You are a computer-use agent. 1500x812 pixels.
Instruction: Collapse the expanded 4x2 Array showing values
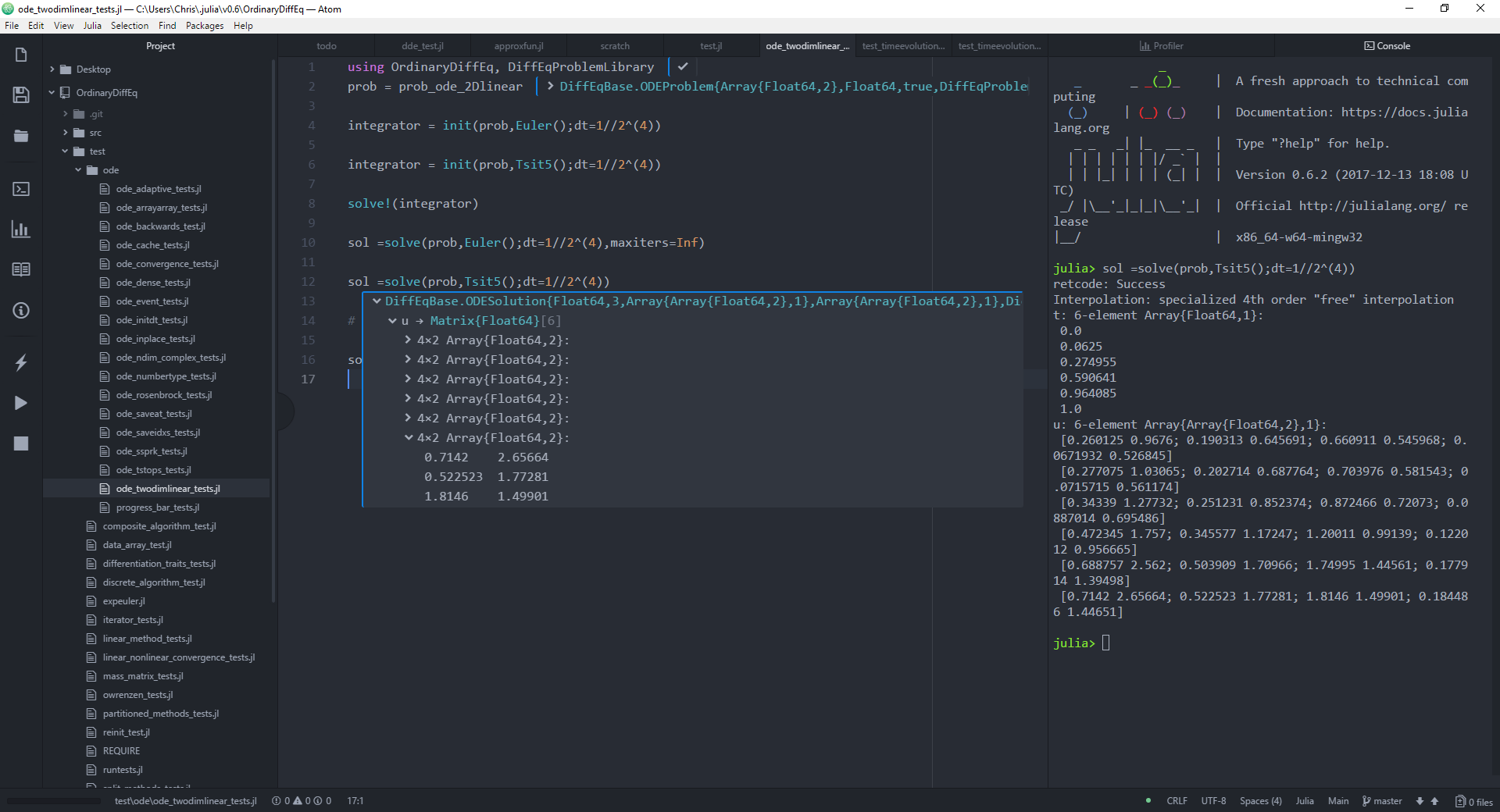pyautogui.click(x=409, y=438)
